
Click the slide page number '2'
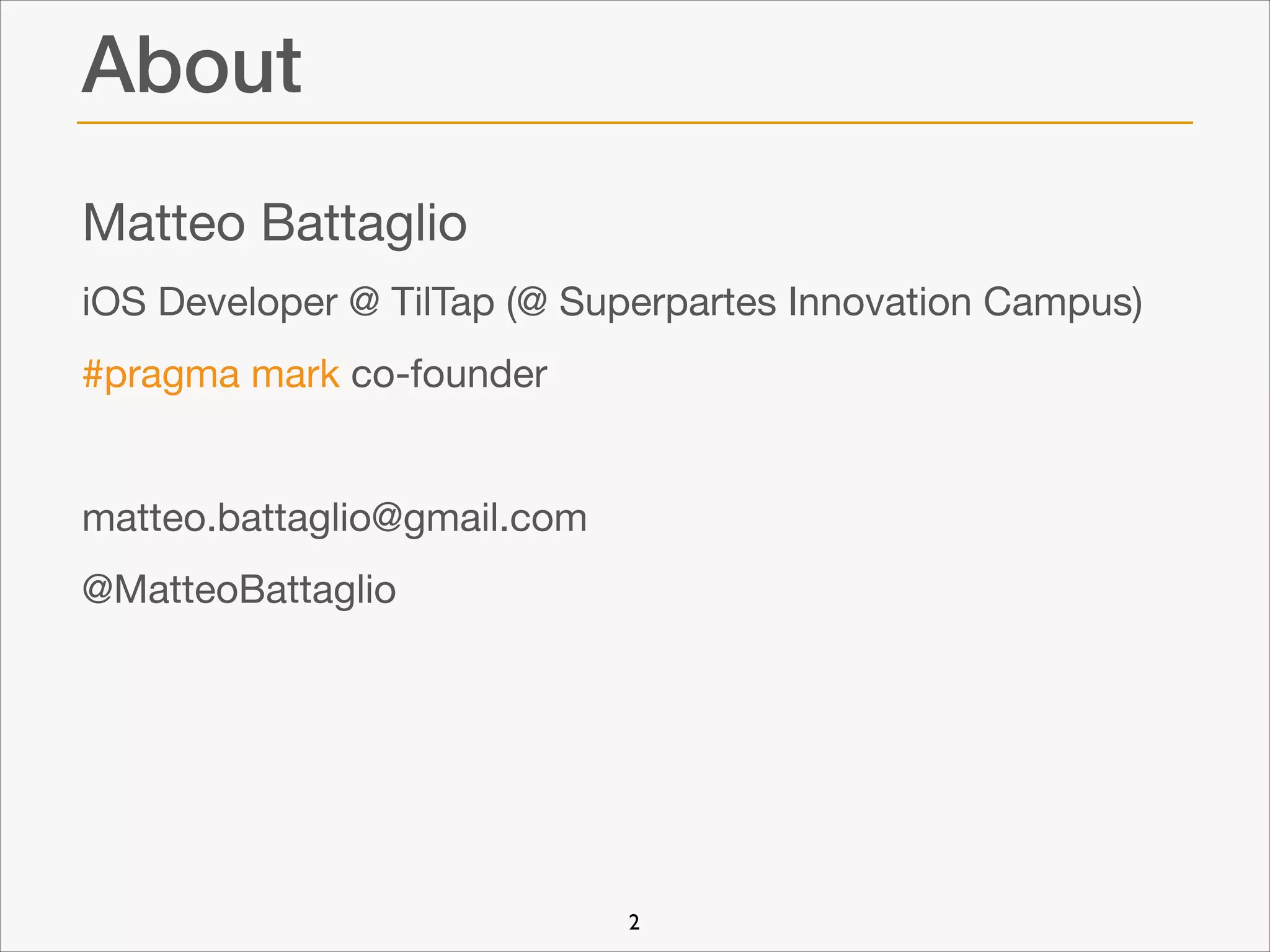tap(634, 922)
